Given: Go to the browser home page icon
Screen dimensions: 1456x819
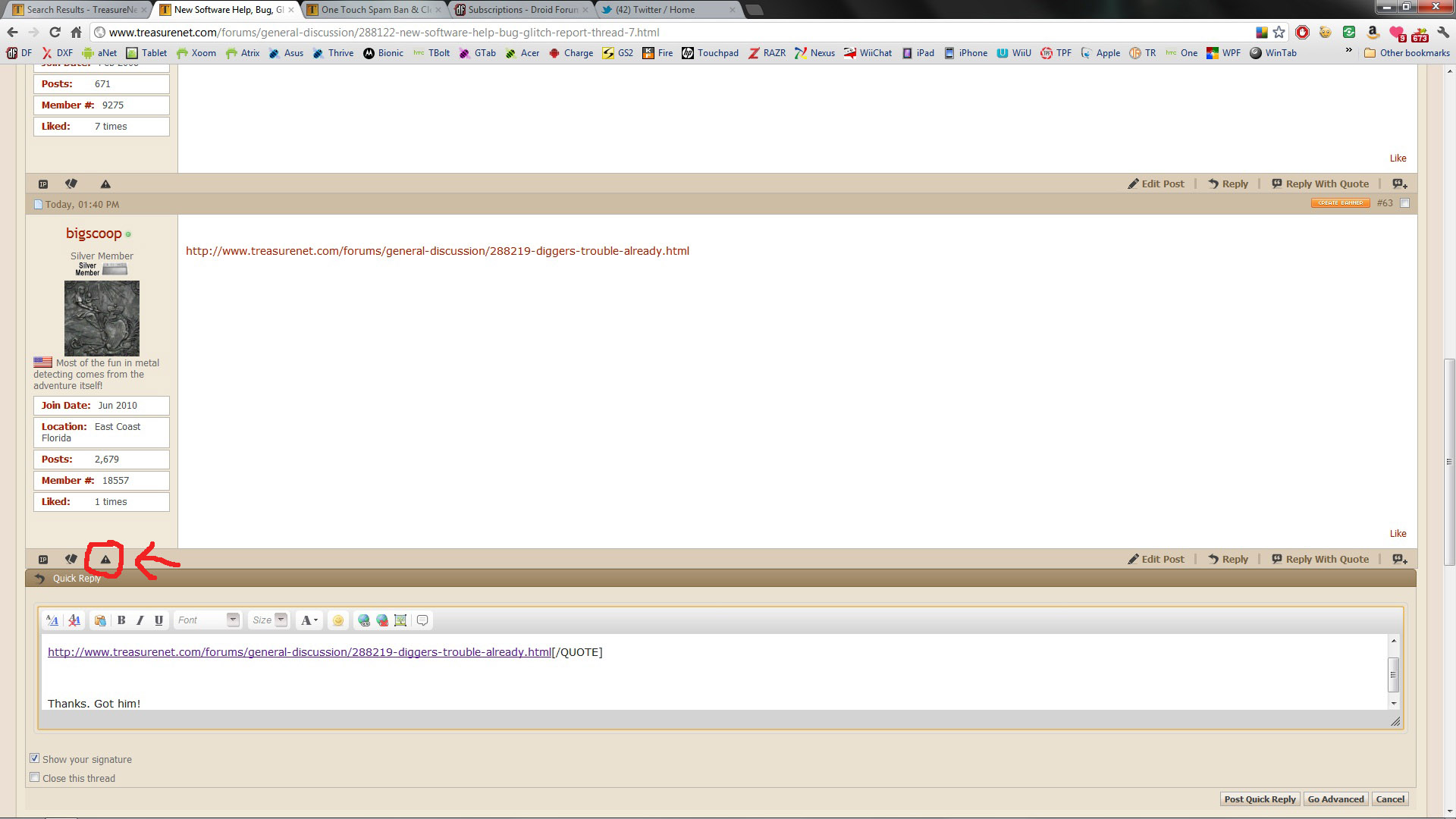Looking at the screenshot, I should [76, 32].
